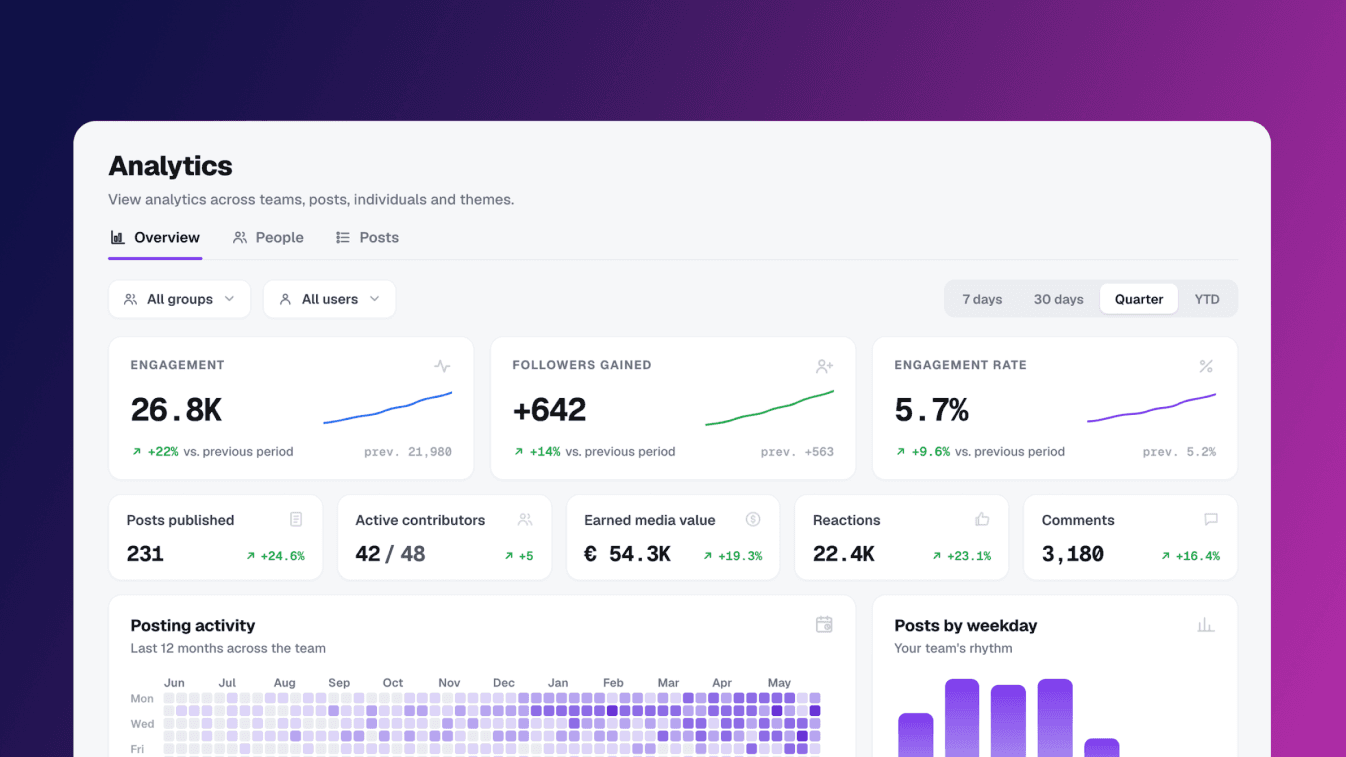Click the +16.4% comments indicator
Image resolution: width=1346 pixels, height=757 pixels.
pos(1190,556)
